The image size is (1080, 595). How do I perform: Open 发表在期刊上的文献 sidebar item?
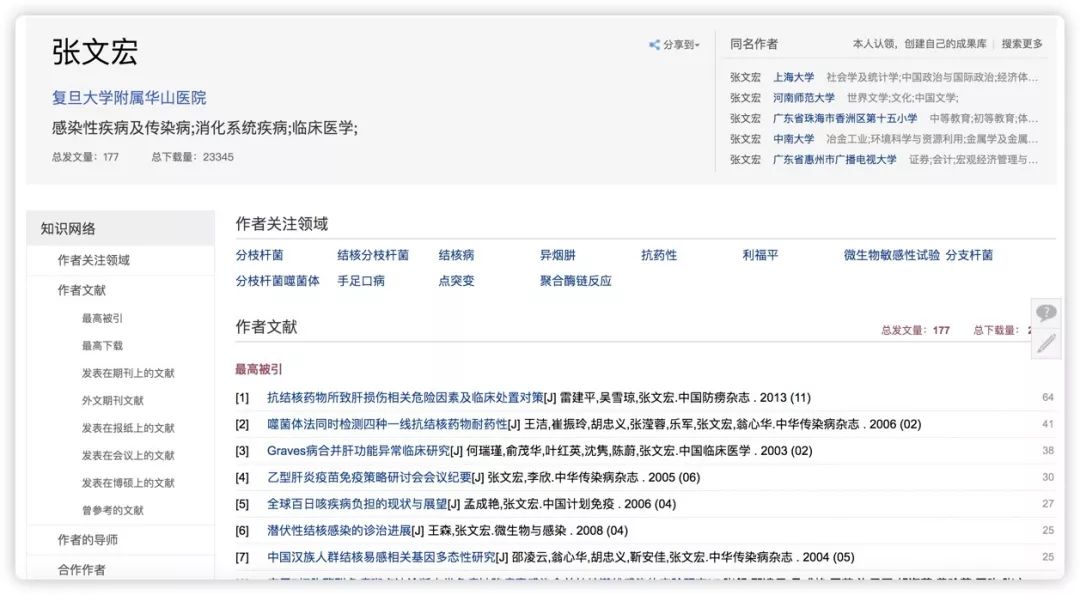click(x=128, y=373)
